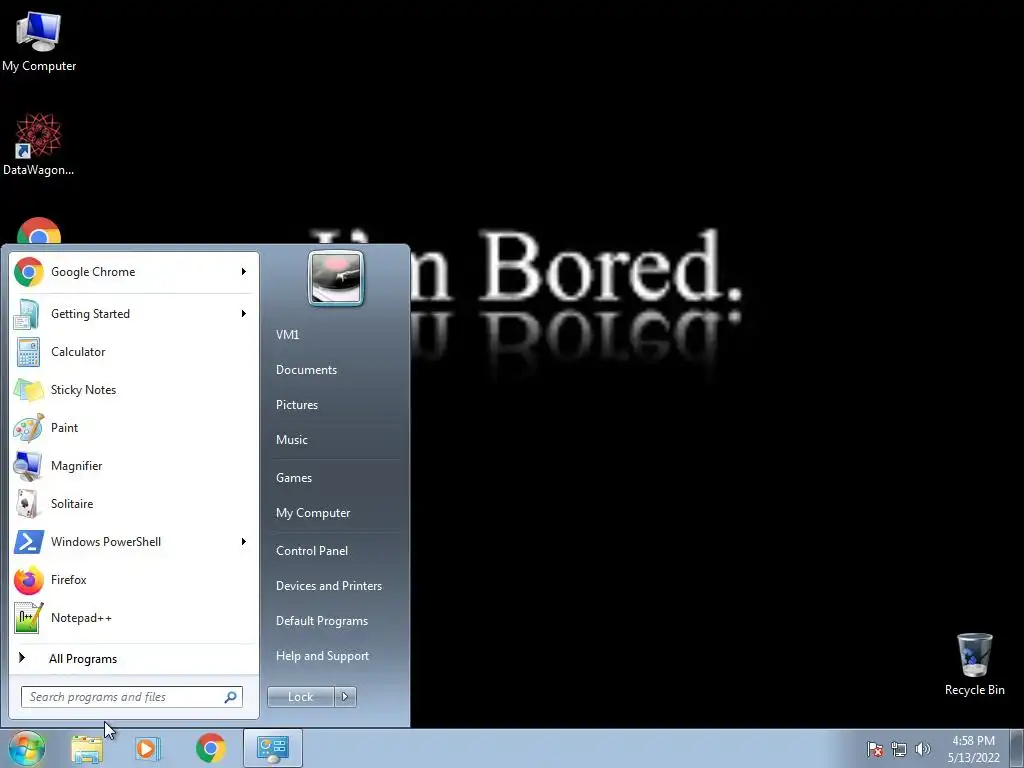Click the search magnifier icon
This screenshot has height=768, width=1024.
(231, 697)
